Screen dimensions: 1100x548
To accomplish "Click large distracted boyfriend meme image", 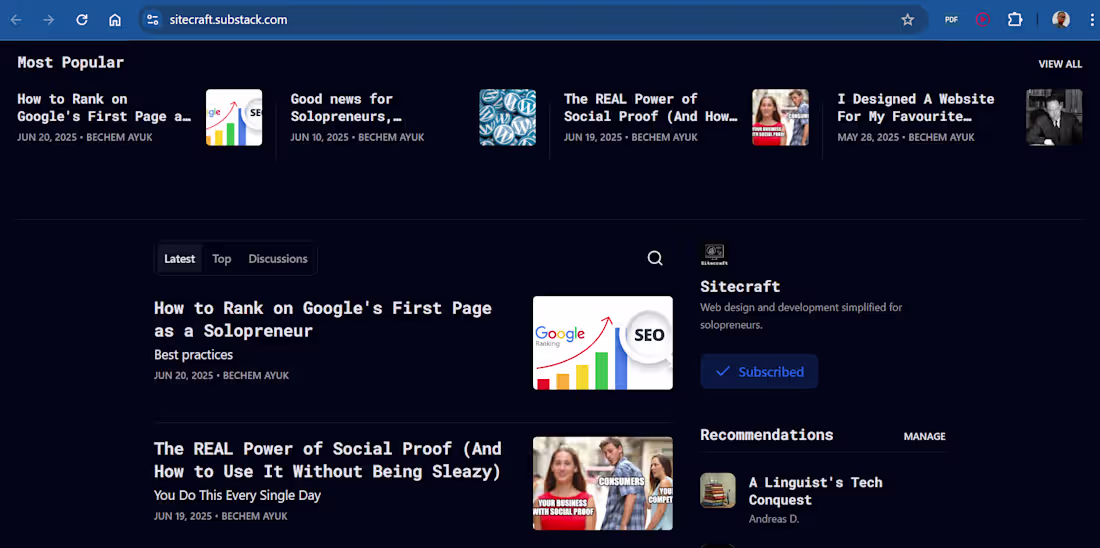I will [x=603, y=483].
